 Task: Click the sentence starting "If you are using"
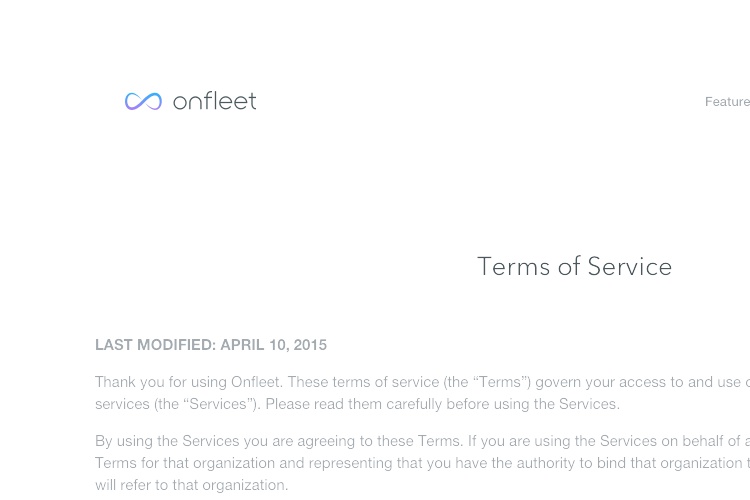pyautogui.click(x=608, y=441)
